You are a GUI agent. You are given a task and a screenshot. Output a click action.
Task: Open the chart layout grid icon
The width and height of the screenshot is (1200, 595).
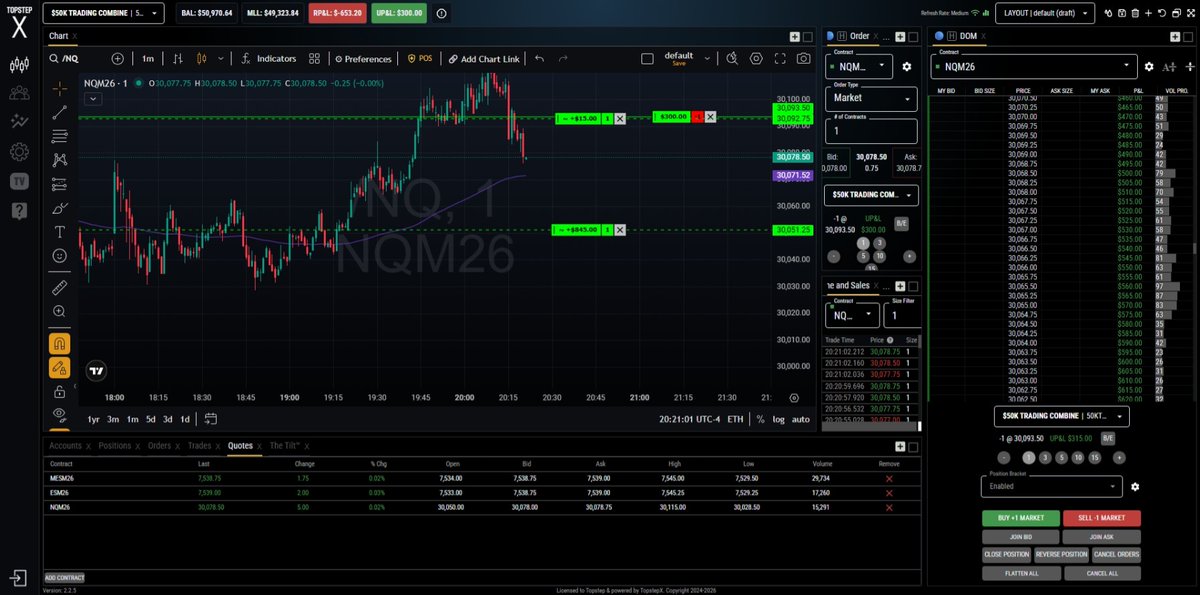click(315, 59)
